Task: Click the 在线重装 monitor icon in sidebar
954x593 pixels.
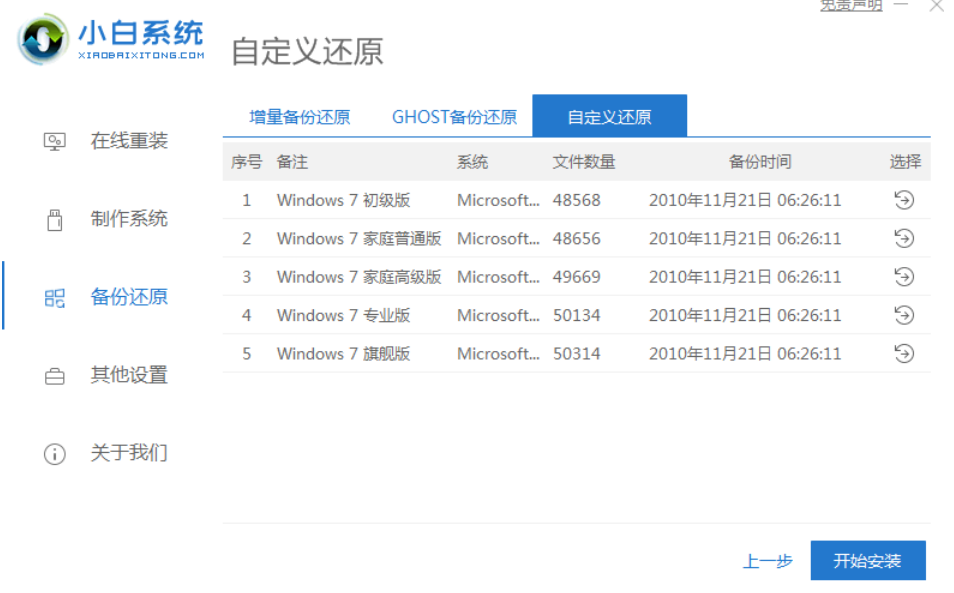Action: click(54, 142)
